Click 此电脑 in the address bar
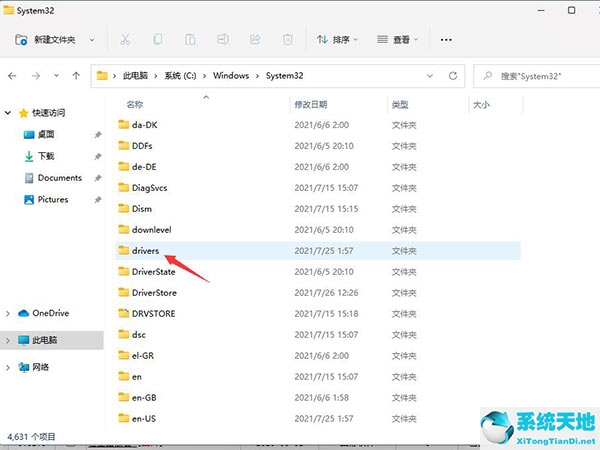 135,76
